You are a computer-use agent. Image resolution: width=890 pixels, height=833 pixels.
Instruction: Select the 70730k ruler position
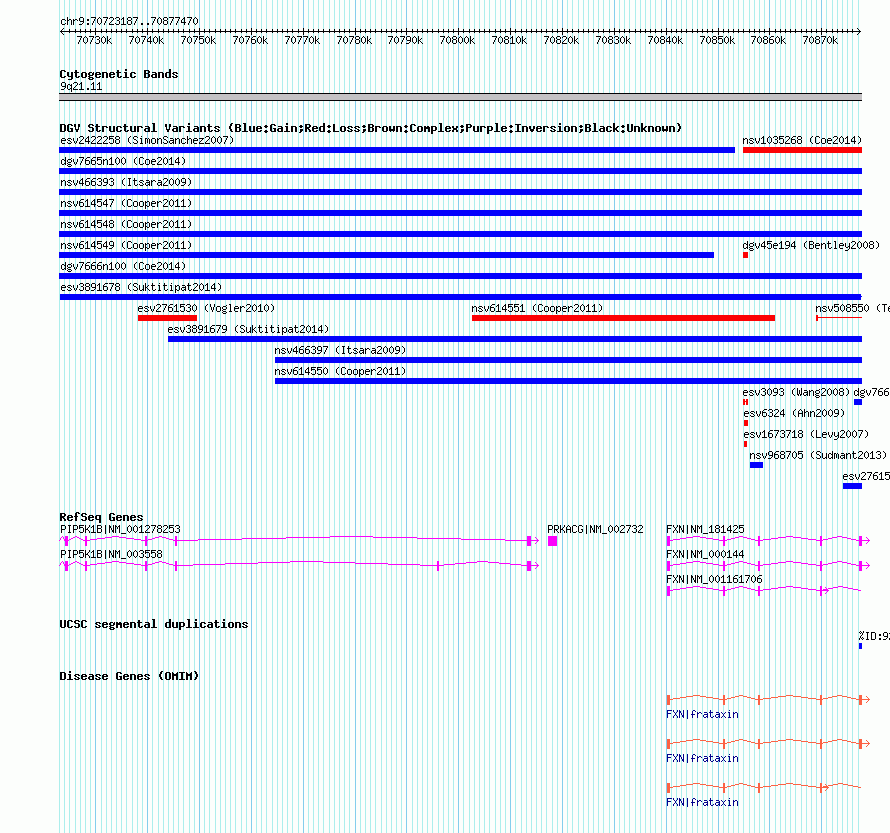coord(94,40)
